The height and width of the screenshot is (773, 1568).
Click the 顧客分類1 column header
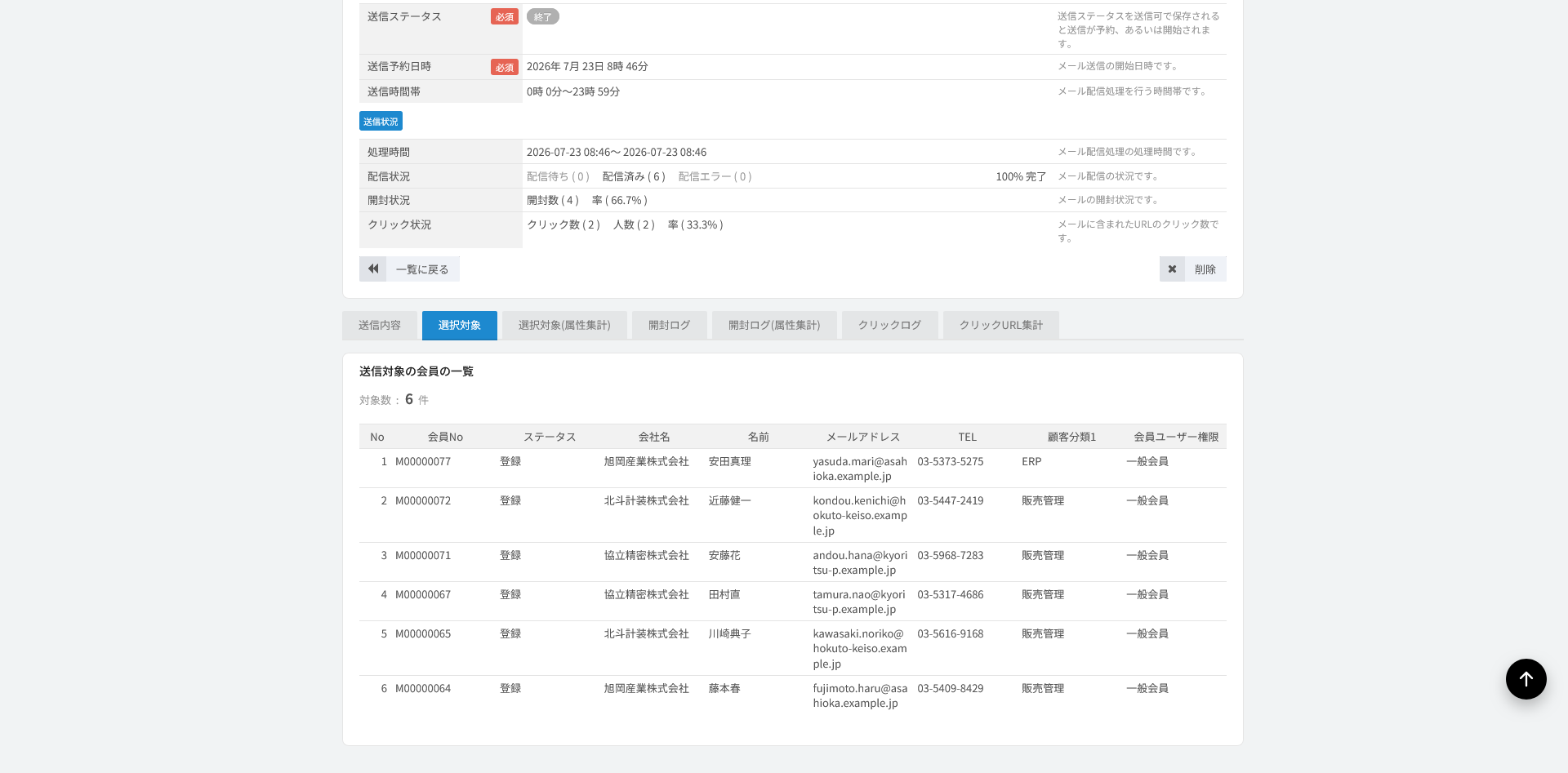pyautogui.click(x=1071, y=437)
